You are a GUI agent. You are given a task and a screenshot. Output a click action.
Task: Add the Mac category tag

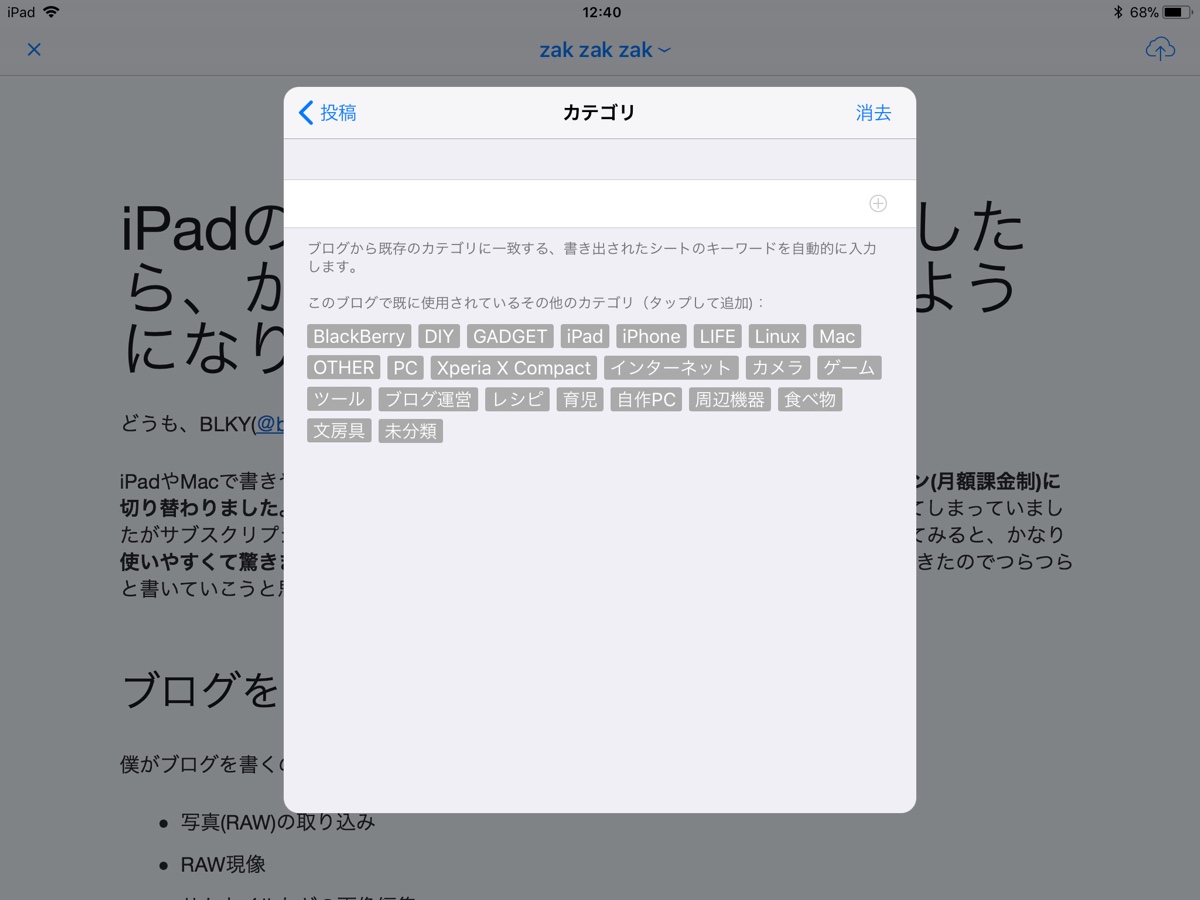point(837,336)
